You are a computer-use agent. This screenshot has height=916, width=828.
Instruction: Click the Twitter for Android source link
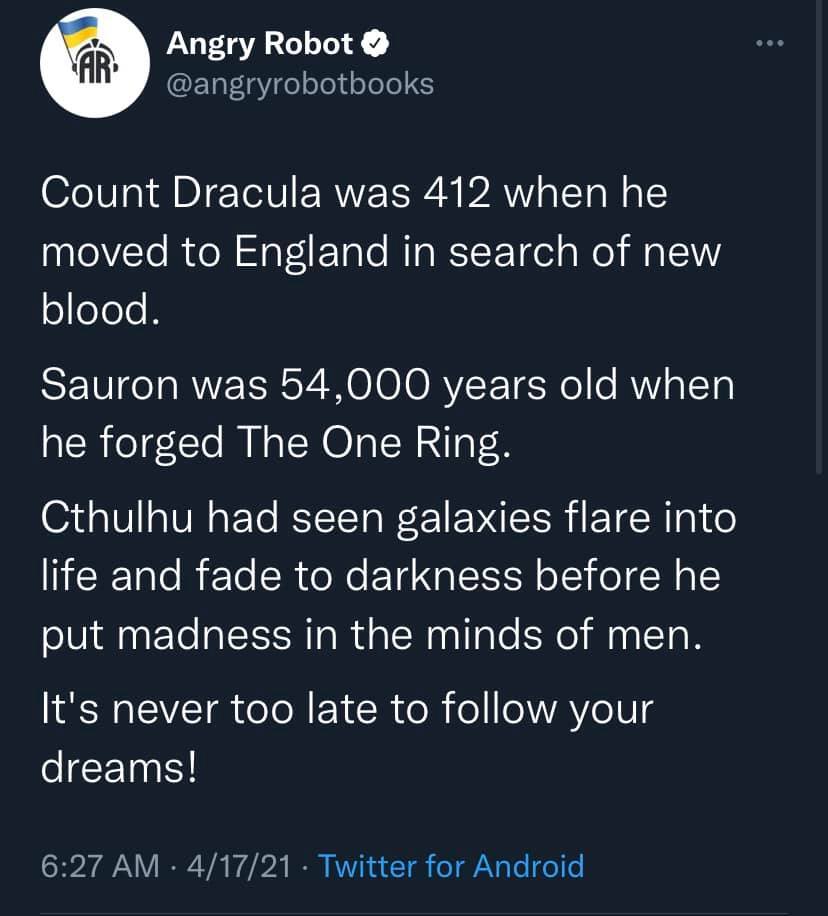(x=451, y=864)
